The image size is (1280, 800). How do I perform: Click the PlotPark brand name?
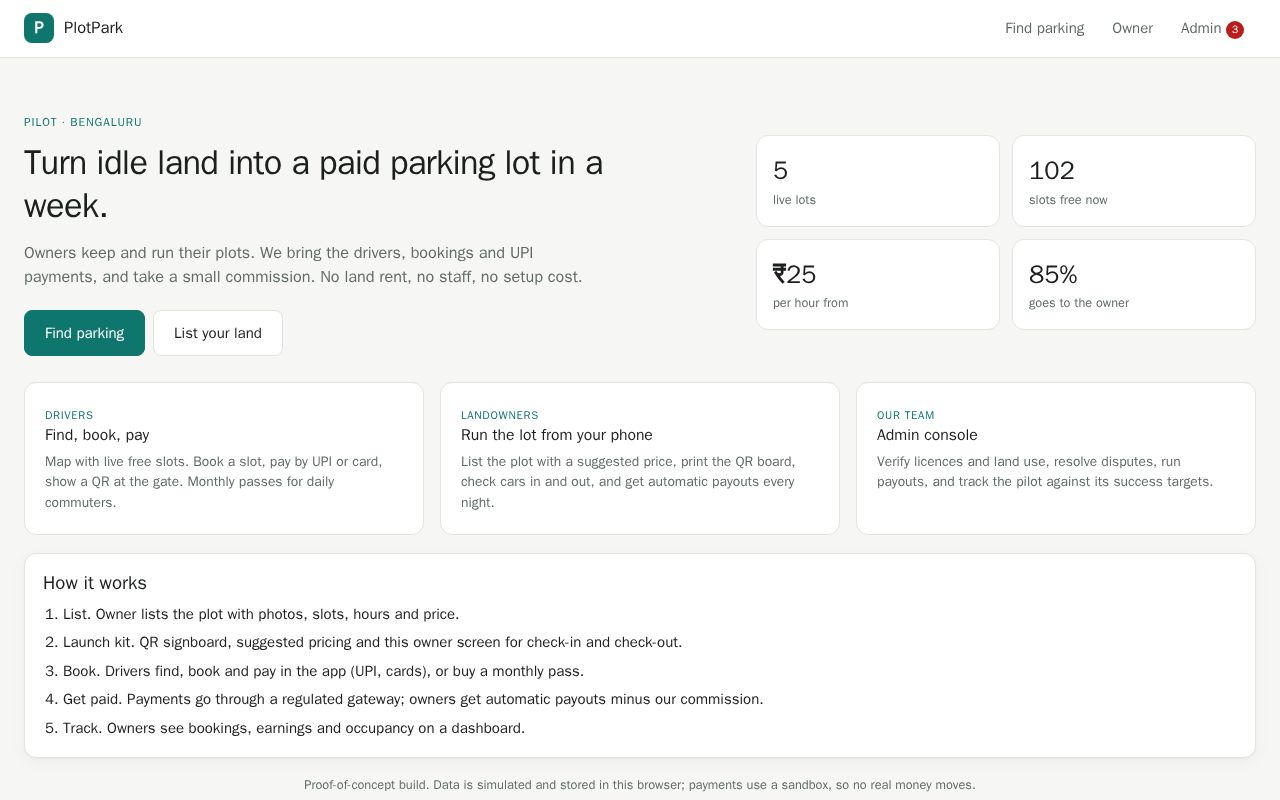point(93,28)
